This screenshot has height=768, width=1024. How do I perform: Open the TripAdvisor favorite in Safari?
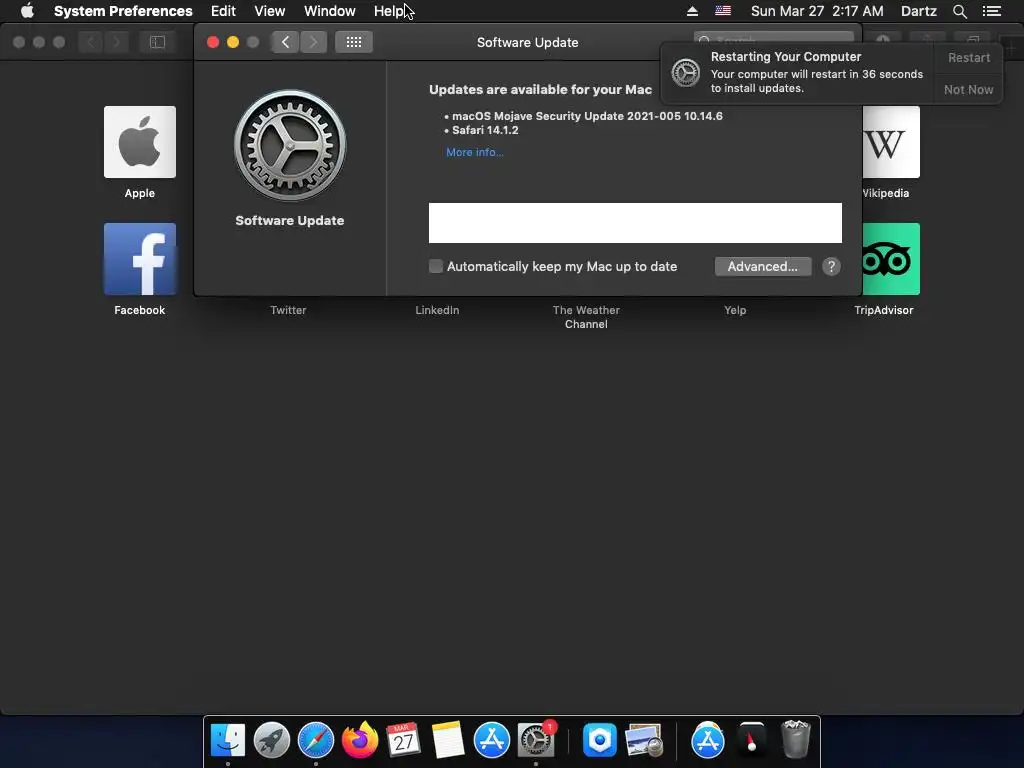tap(891, 259)
